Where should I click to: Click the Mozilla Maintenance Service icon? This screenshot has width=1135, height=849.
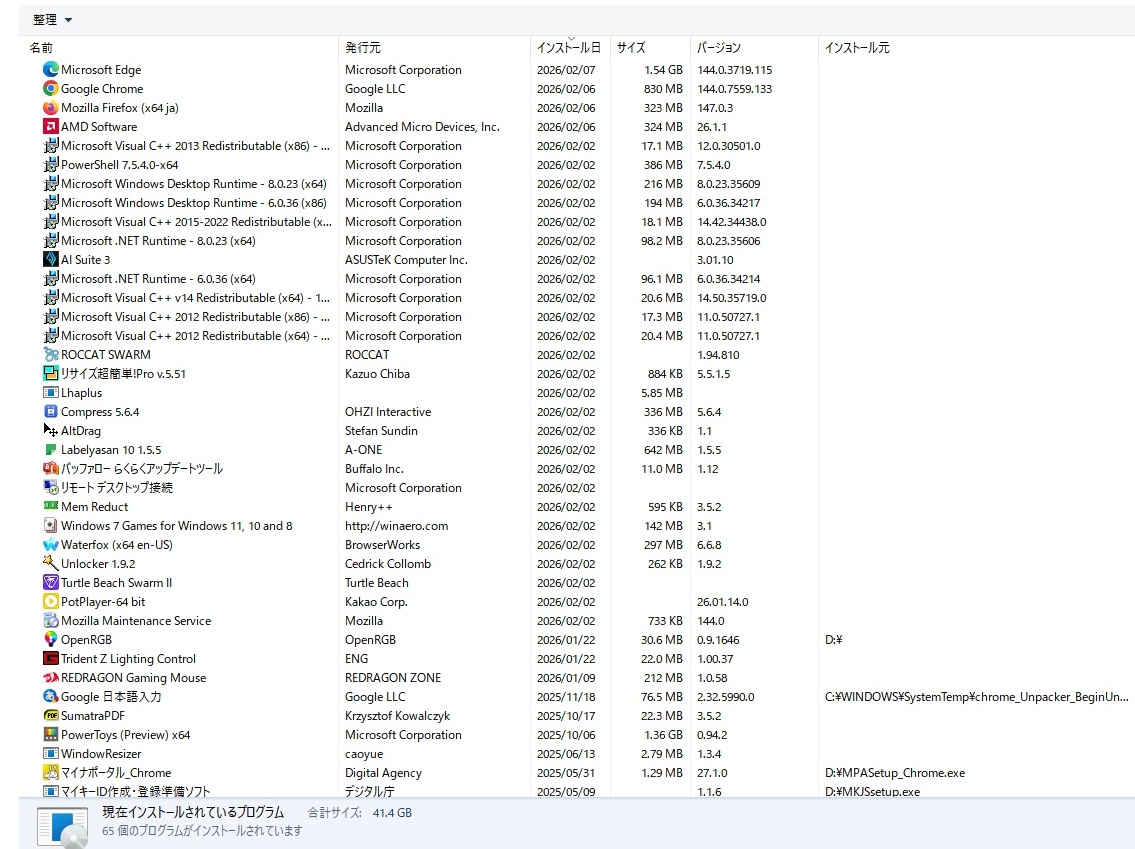(x=51, y=620)
